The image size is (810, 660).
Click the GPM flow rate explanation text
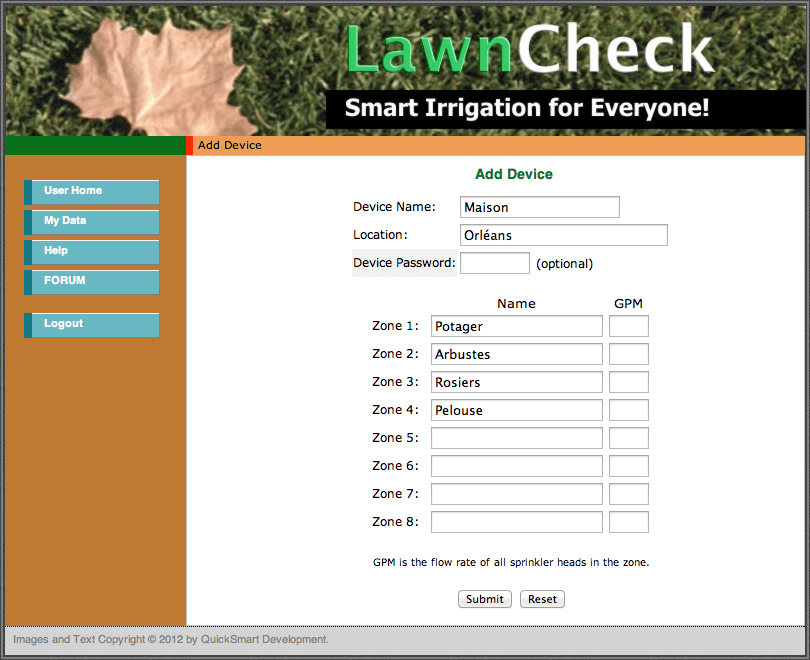pyautogui.click(x=511, y=562)
